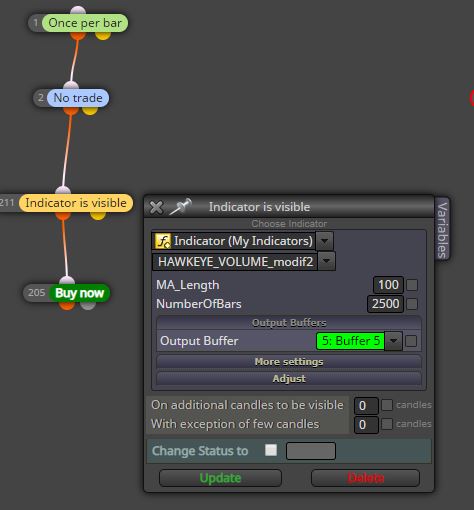This screenshot has width=474, height=510.
Task: Select the Indicator is visible block
Action: point(76,203)
